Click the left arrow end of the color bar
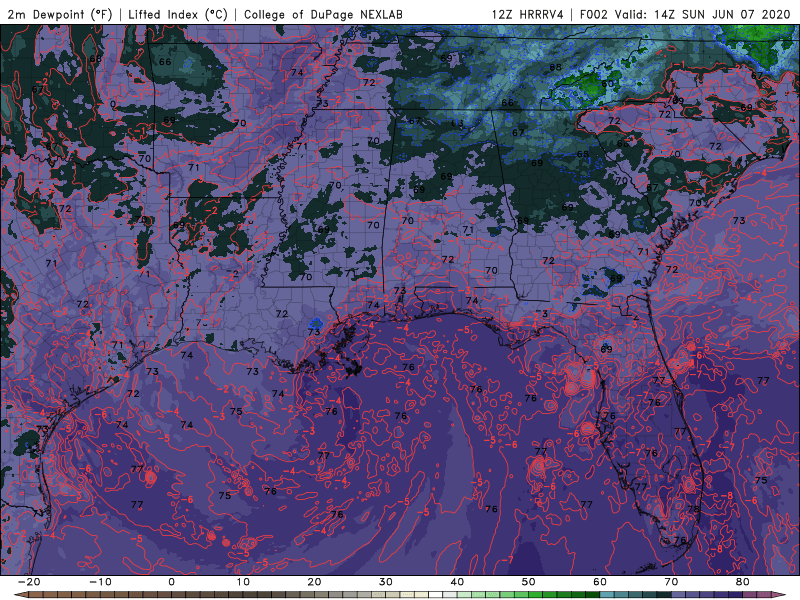The height and width of the screenshot is (600, 800). point(20,595)
